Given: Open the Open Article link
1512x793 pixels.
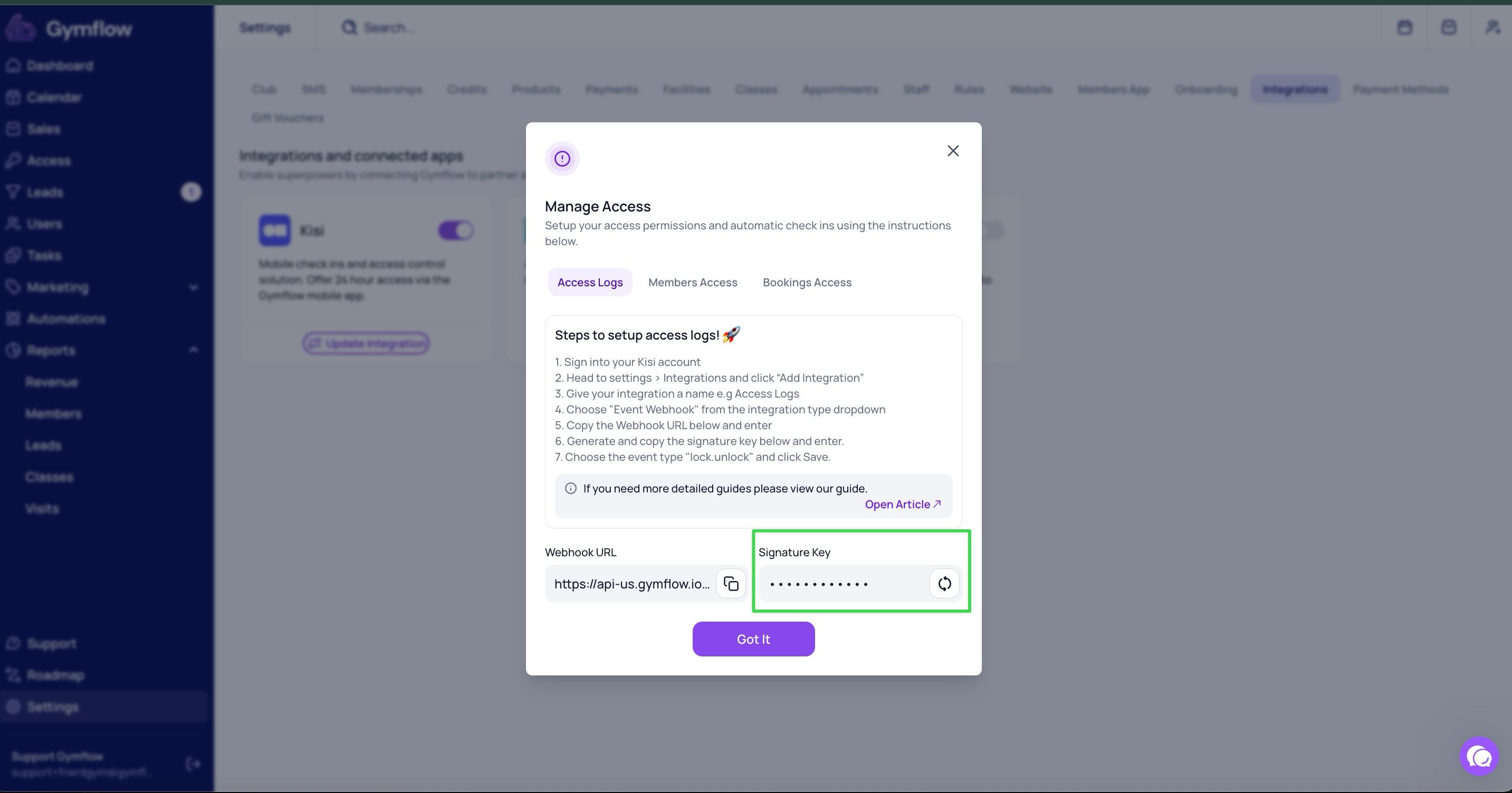Looking at the screenshot, I should (903, 505).
